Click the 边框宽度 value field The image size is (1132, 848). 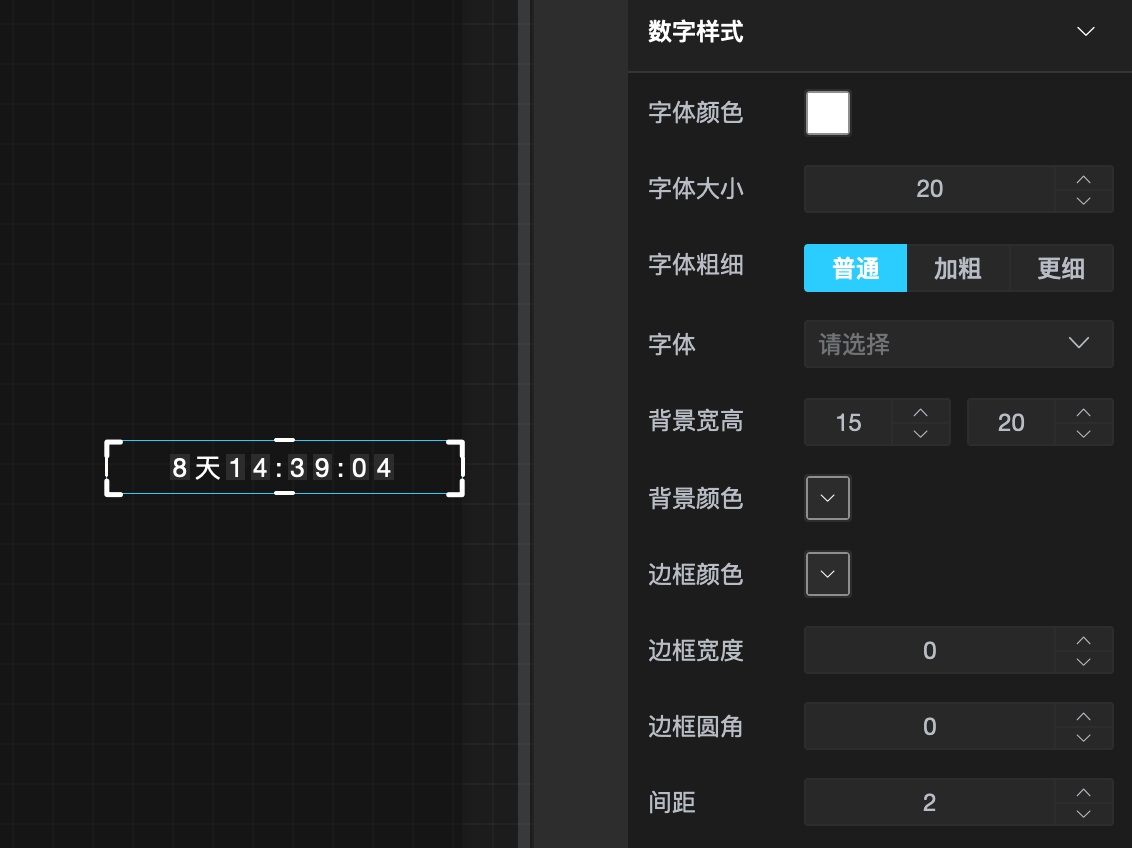click(x=929, y=650)
